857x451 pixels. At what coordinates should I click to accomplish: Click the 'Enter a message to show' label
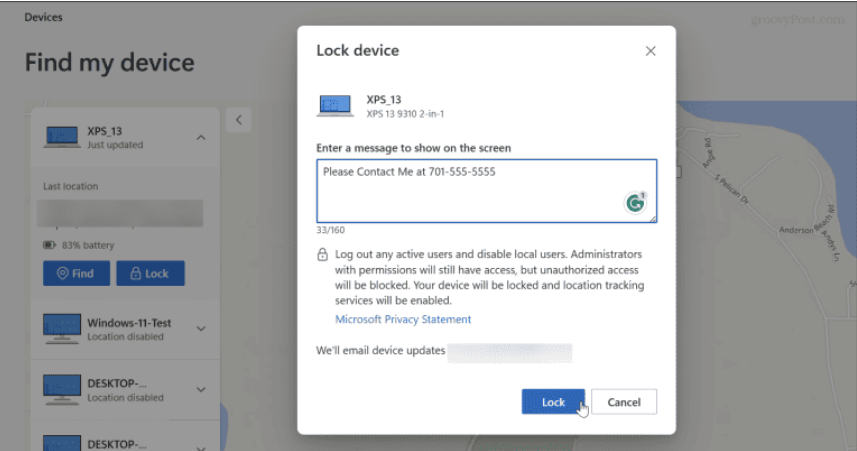[x=414, y=148]
